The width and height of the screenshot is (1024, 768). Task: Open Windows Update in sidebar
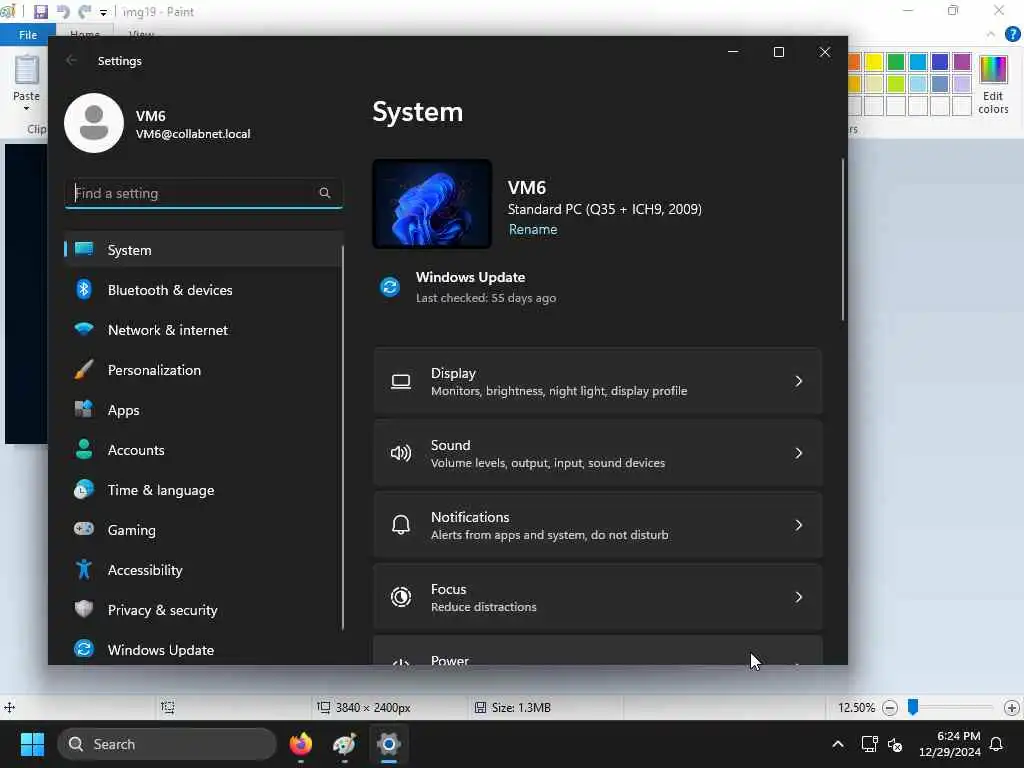pos(203,650)
